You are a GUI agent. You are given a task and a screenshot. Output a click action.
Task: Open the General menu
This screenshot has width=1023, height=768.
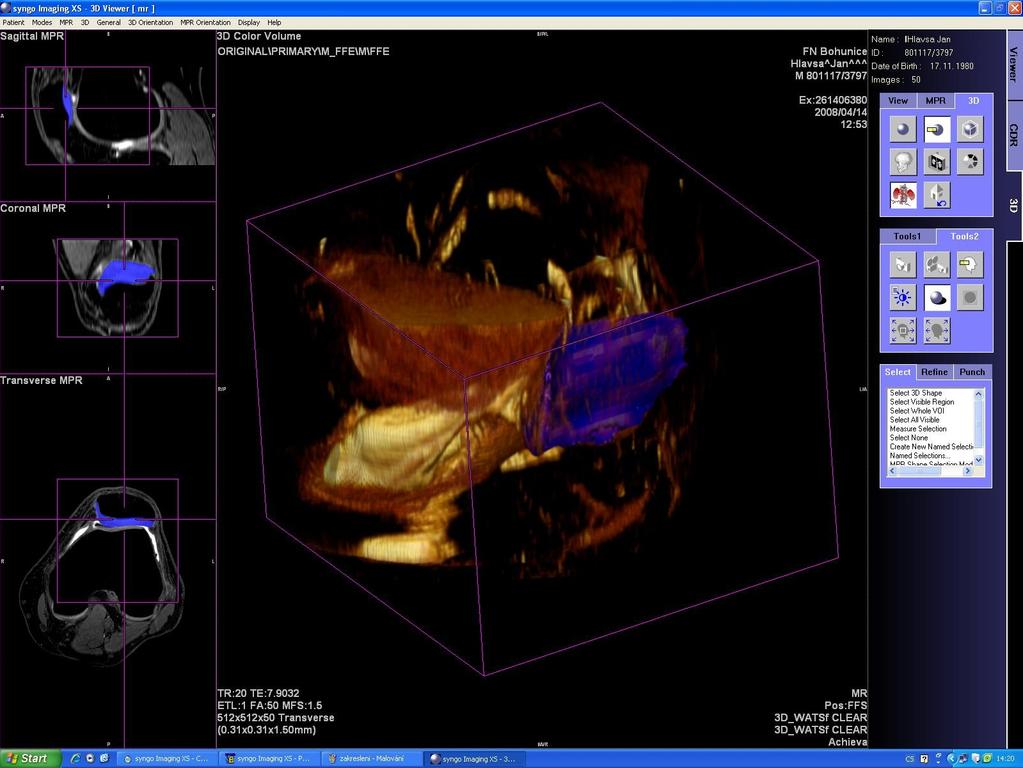point(108,22)
